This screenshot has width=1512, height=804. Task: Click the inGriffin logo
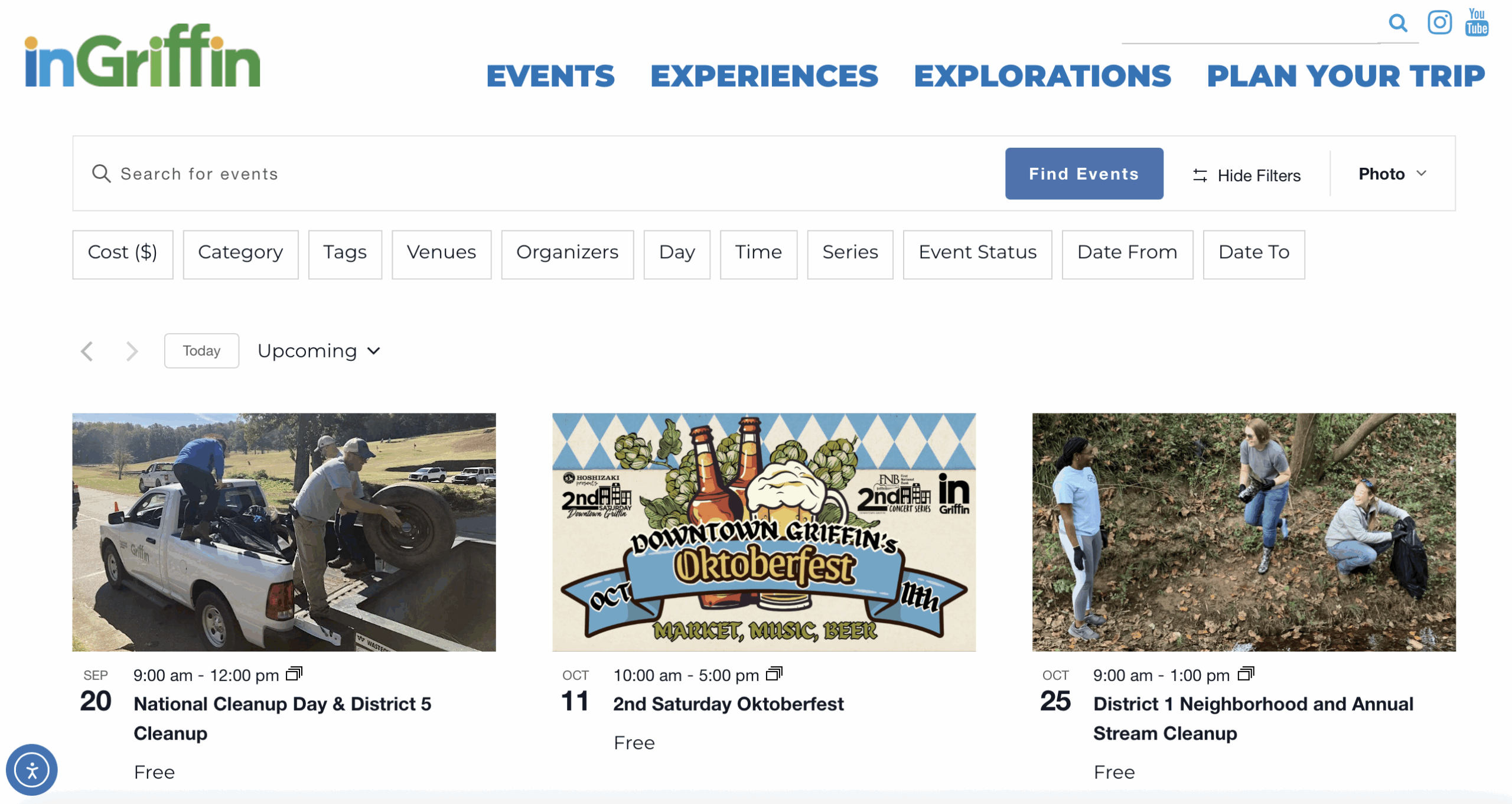142,57
